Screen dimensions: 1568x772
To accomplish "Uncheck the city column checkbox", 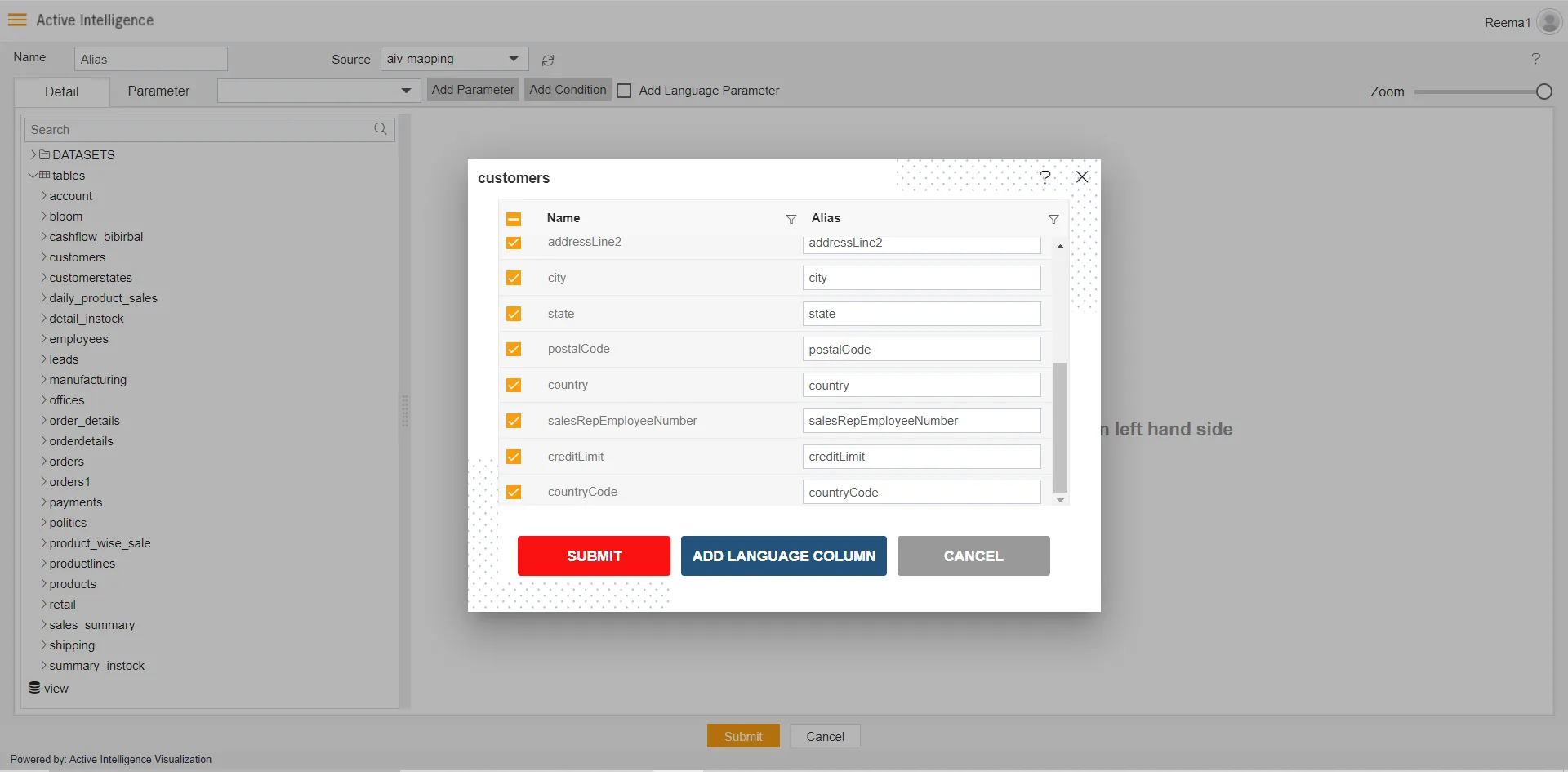I will (514, 278).
